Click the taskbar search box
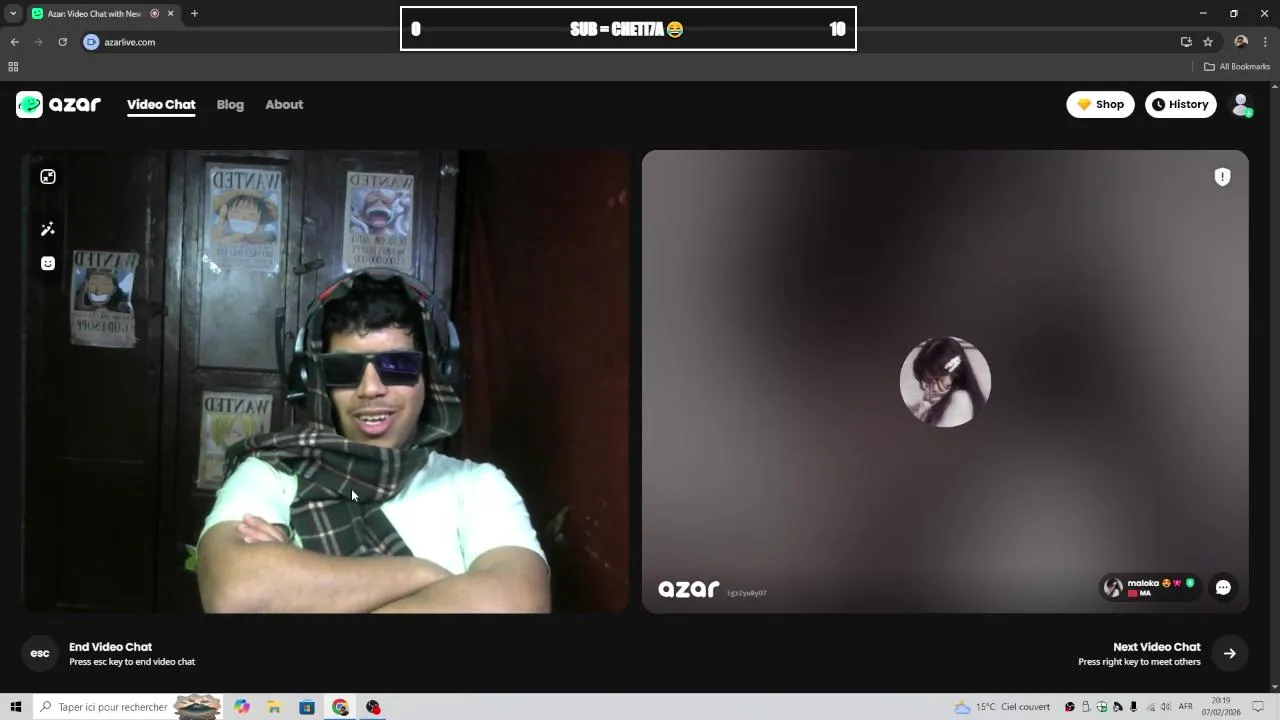Screen dimensions: 1280x720 click(127, 707)
